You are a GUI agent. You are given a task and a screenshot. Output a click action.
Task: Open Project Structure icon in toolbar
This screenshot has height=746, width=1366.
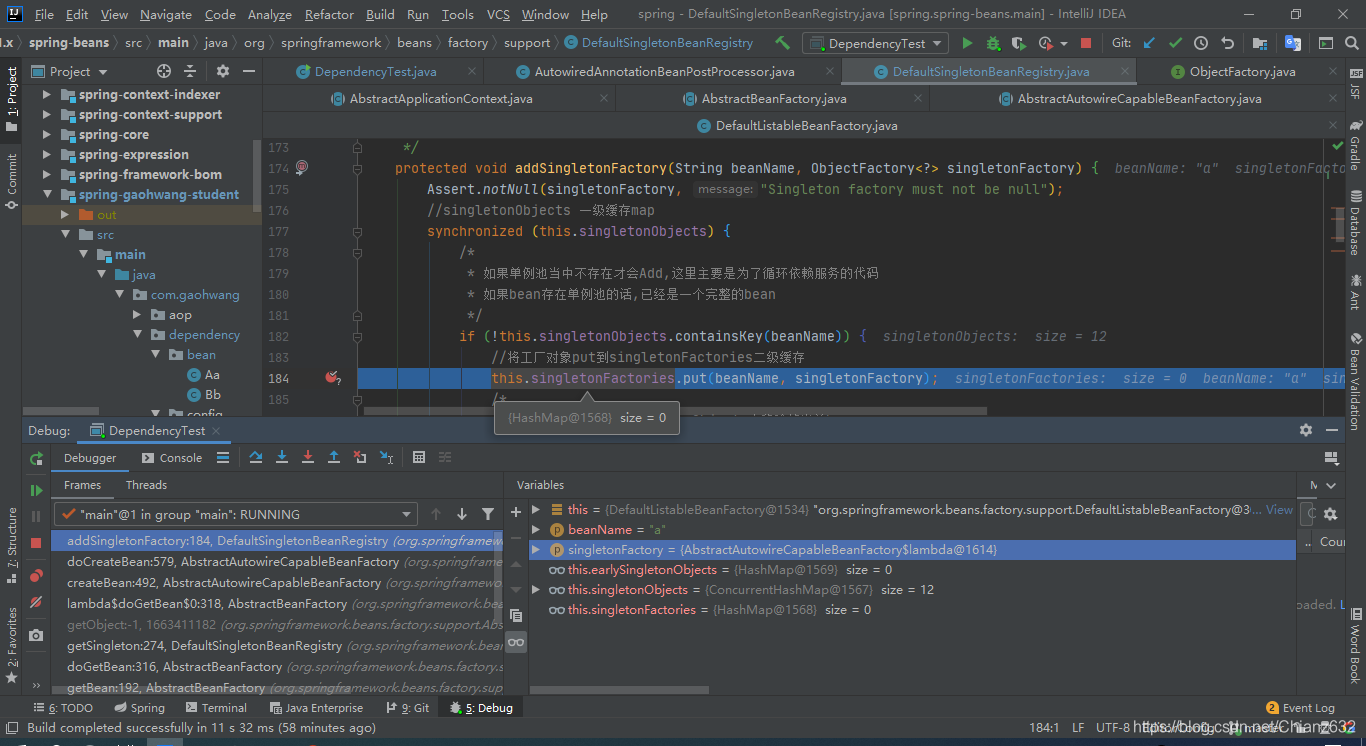tap(1261, 43)
